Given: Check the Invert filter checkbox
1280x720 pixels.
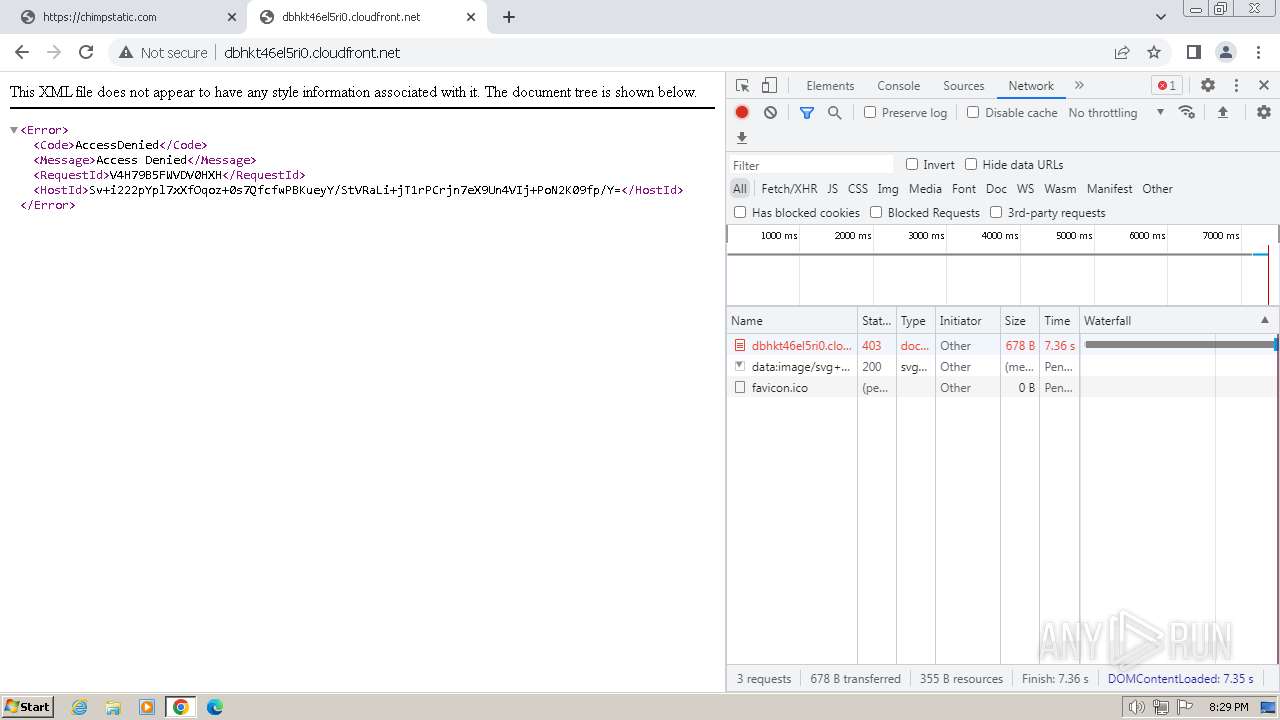Looking at the screenshot, I should [912, 164].
